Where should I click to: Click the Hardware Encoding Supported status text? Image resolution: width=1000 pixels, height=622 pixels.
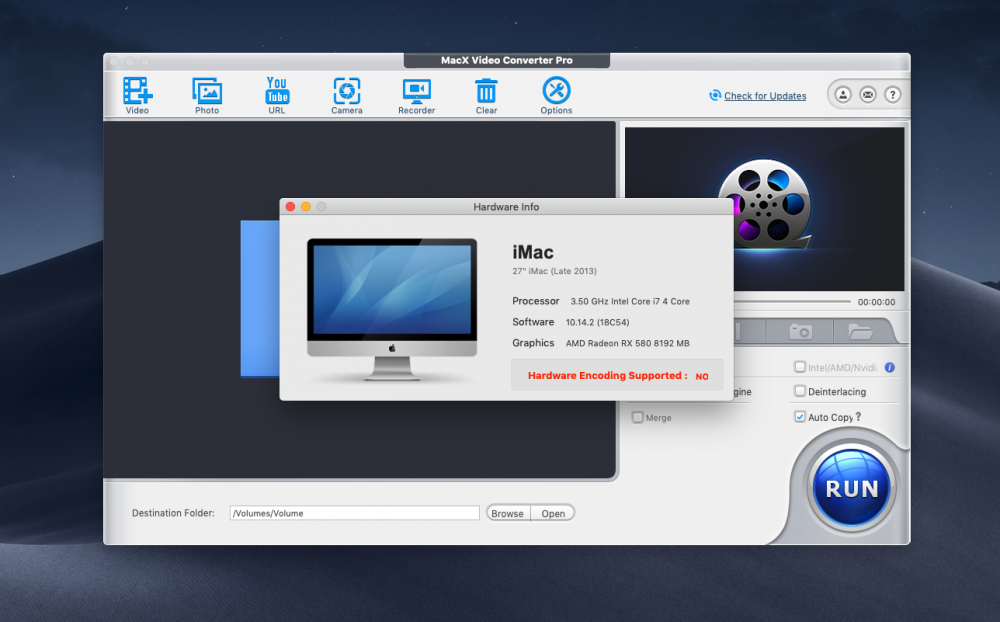click(617, 376)
